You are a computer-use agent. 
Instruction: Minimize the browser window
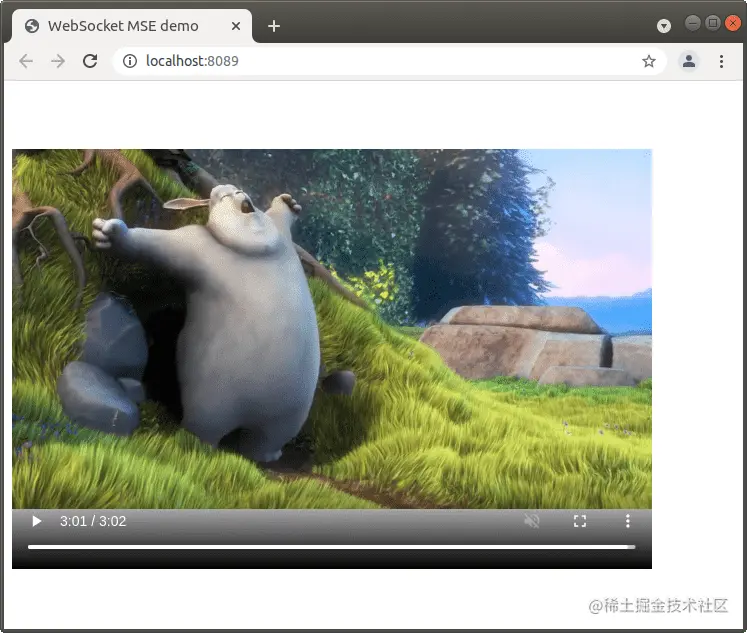coord(693,23)
